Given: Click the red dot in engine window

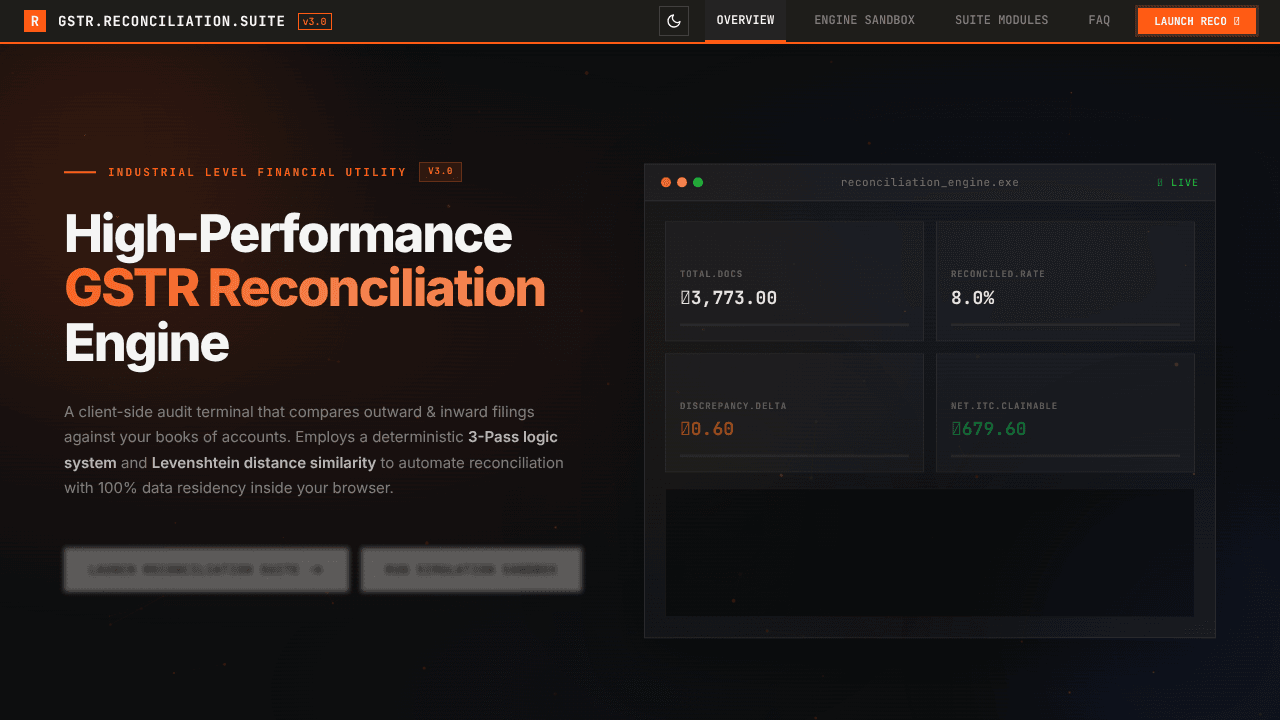Looking at the screenshot, I should 666,182.
